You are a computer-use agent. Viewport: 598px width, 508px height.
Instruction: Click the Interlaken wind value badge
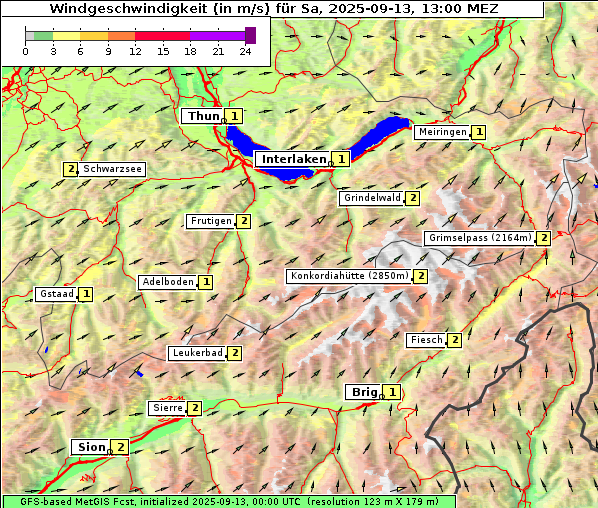[x=341, y=159]
